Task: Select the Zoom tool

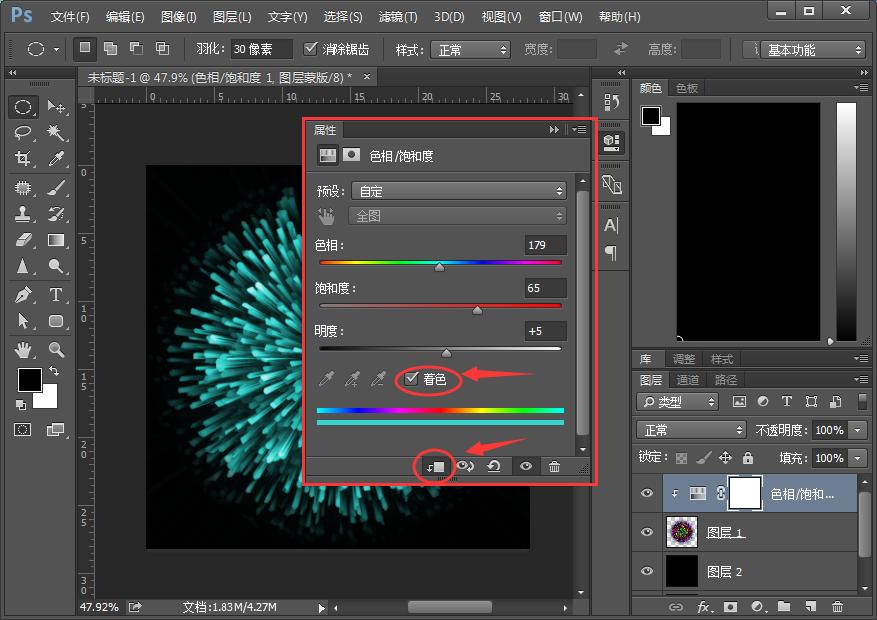Action: coord(56,350)
